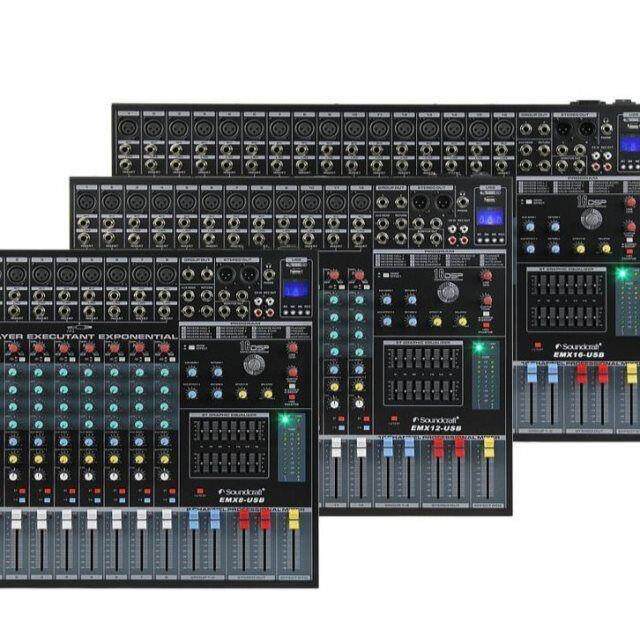The width and height of the screenshot is (640, 640).
Task: Select the yellow fader on the EMX12-USB mixer
Action: click(x=489, y=447)
